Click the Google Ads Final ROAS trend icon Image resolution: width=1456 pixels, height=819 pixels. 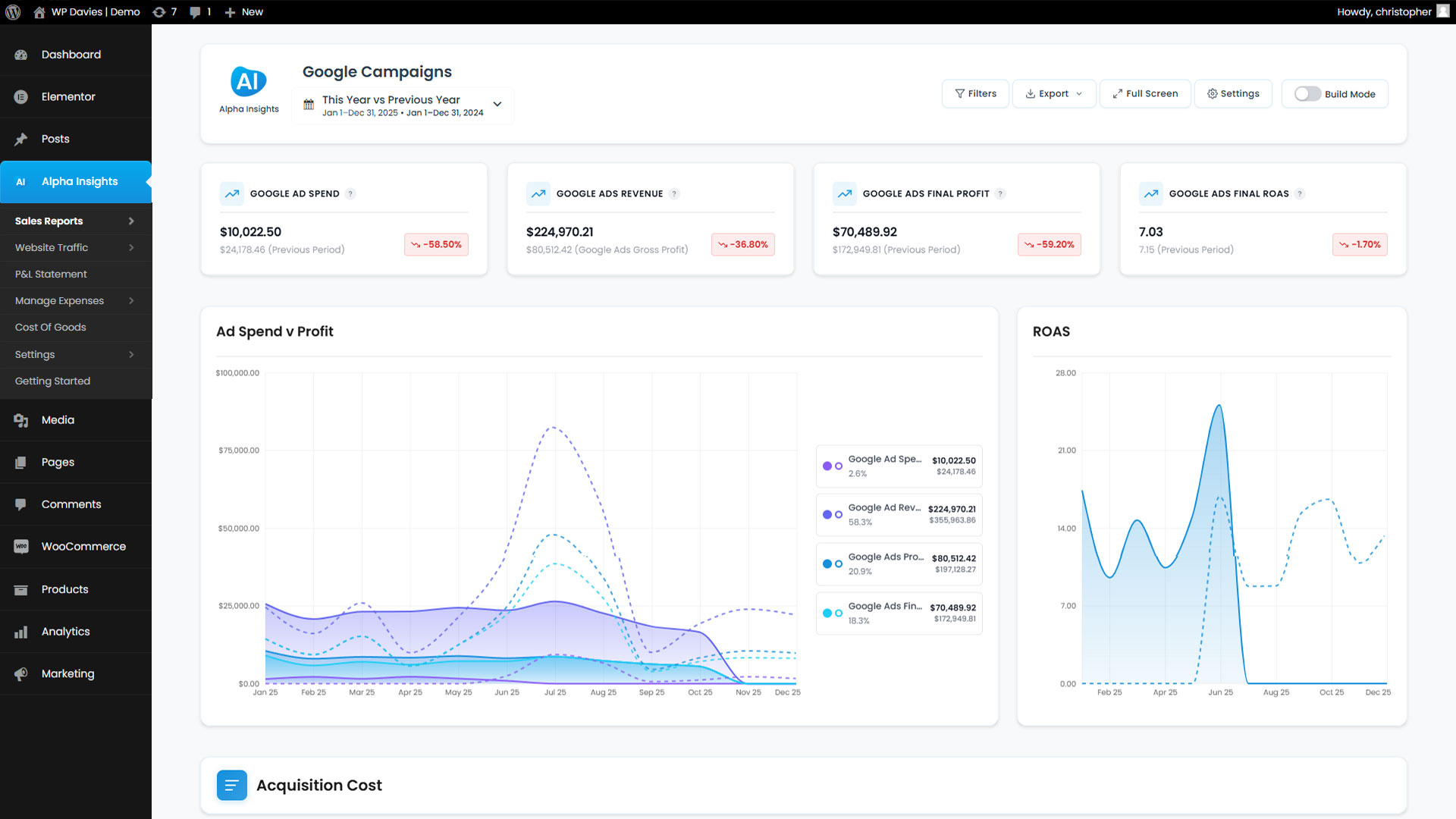point(1151,194)
